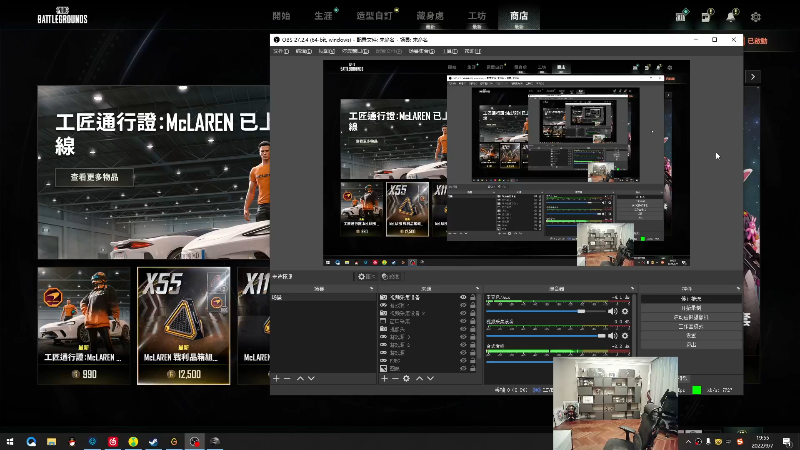Click the top button in OBS controls panel
The image size is (800, 450).
(x=691, y=299)
